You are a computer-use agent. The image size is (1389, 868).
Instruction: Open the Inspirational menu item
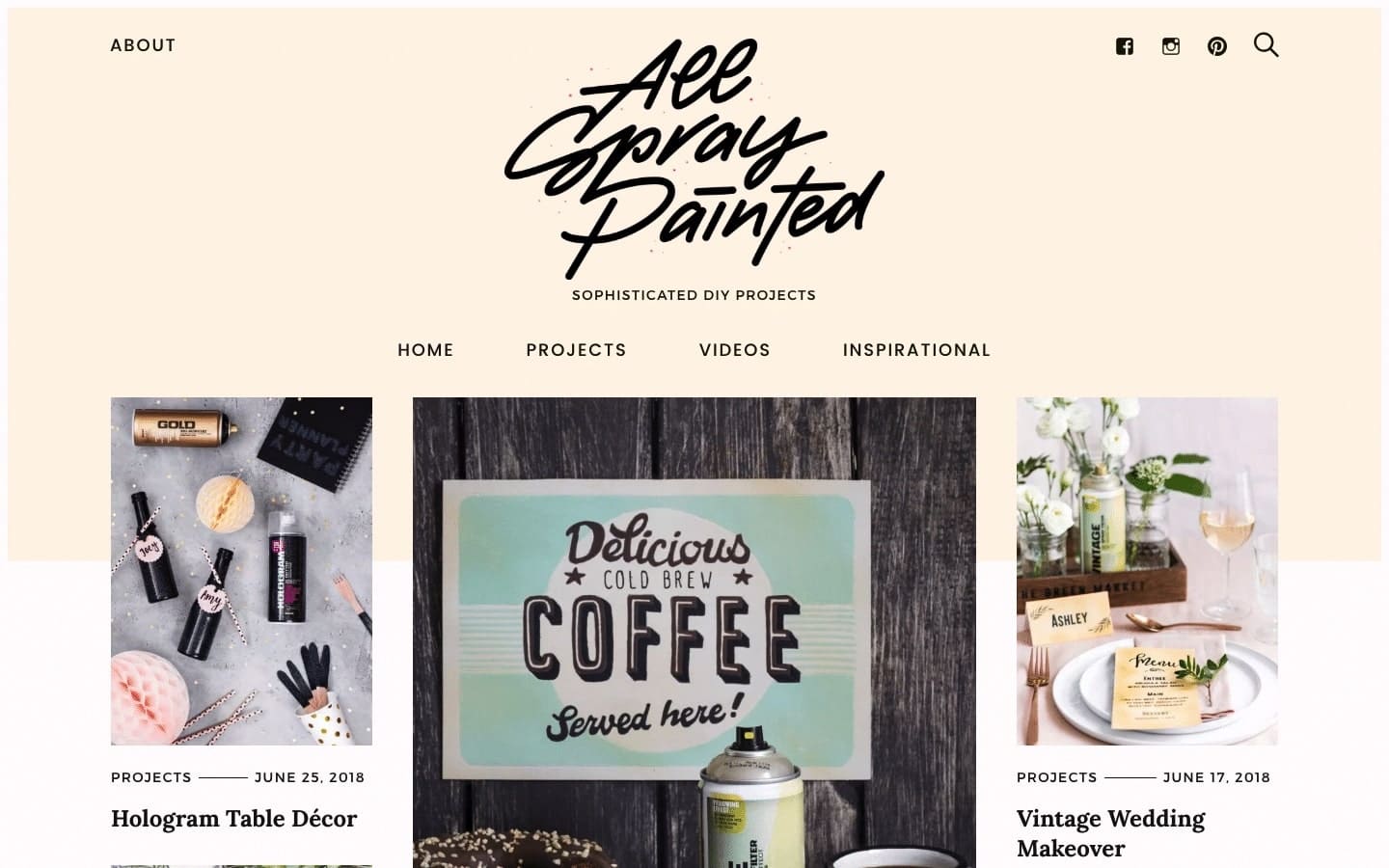click(916, 350)
